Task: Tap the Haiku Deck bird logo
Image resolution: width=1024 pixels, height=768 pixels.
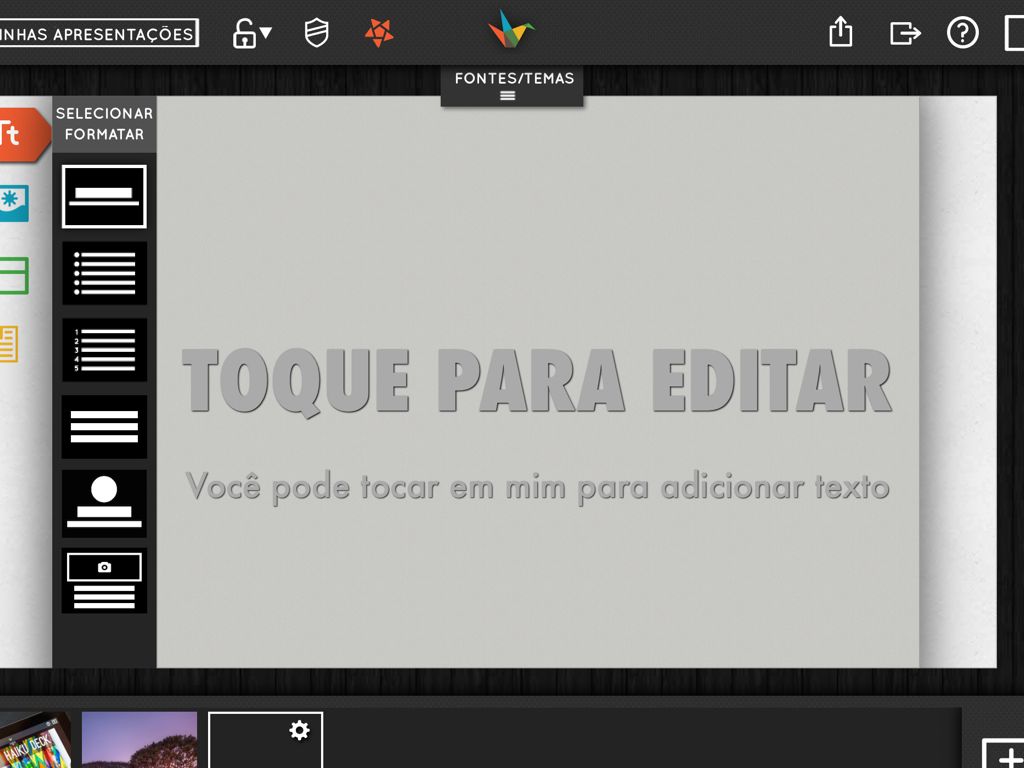Action: [x=511, y=30]
